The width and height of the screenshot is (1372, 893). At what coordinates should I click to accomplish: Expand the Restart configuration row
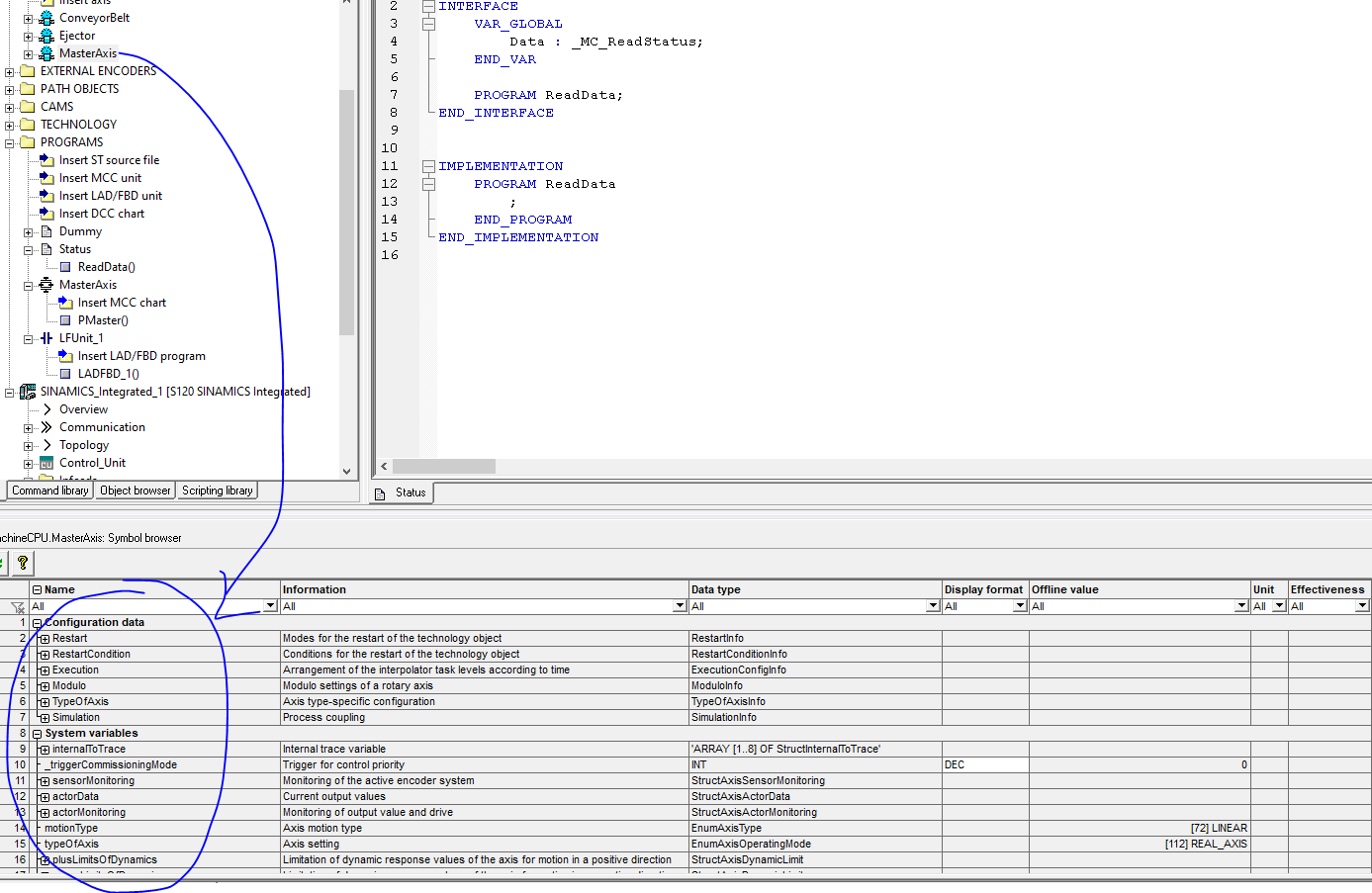pyautogui.click(x=45, y=639)
